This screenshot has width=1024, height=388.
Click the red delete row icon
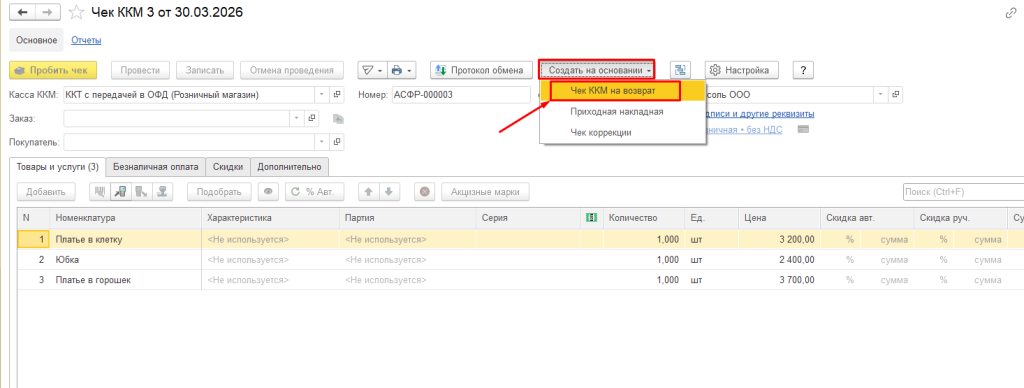click(x=424, y=192)
